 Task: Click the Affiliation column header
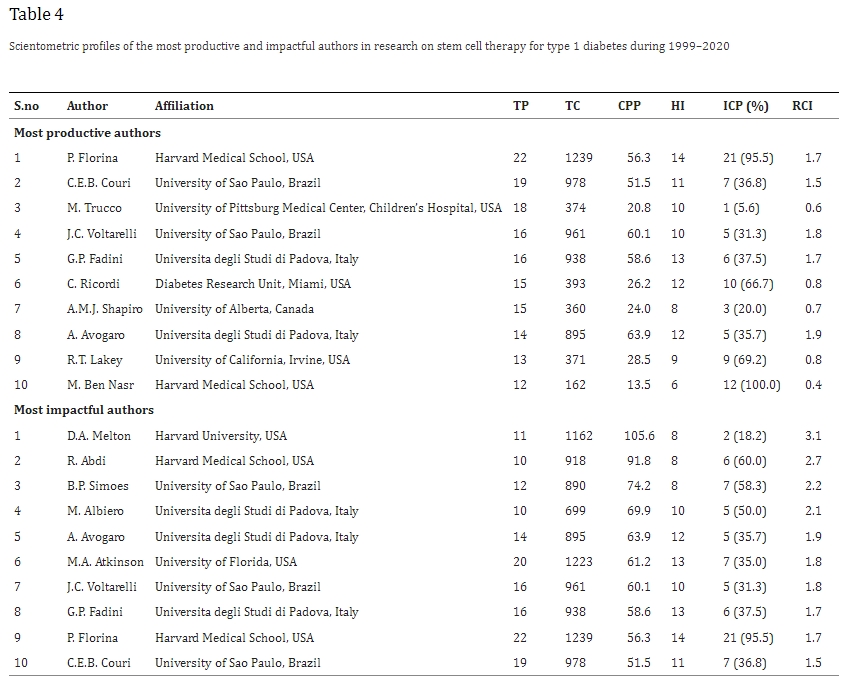[184, 106]
